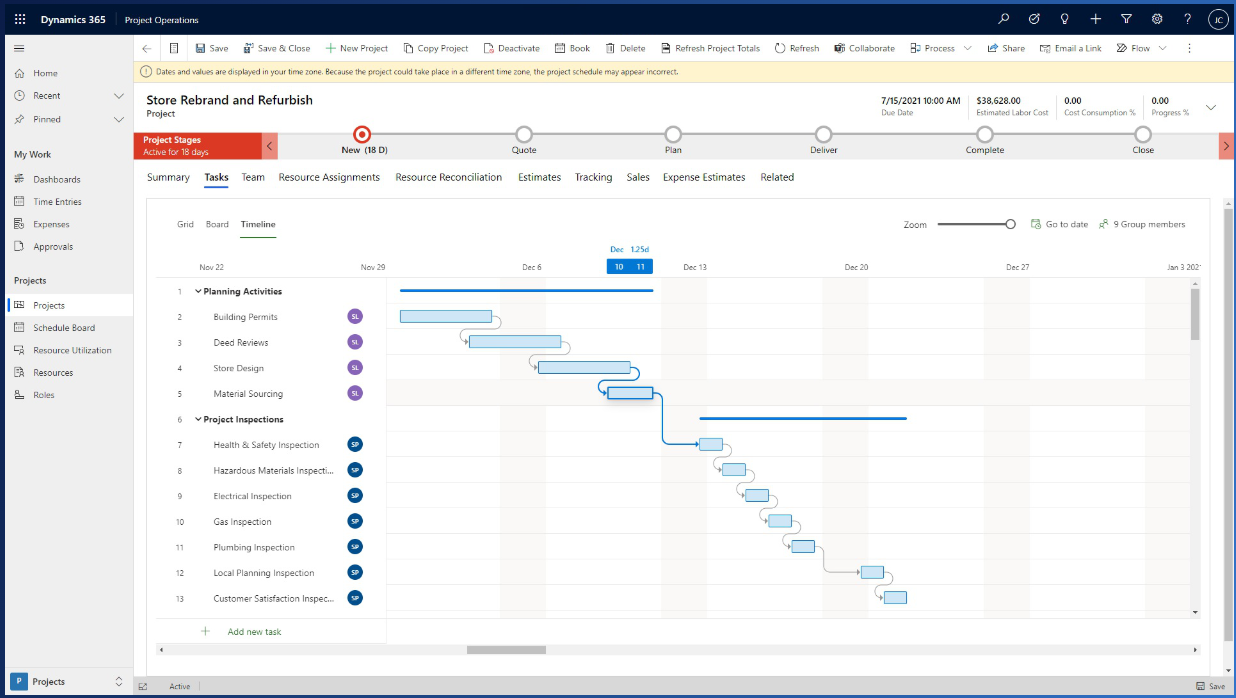Open Schedule Board in the sidebar
The image size is (1236, 698).
[64, 328]
